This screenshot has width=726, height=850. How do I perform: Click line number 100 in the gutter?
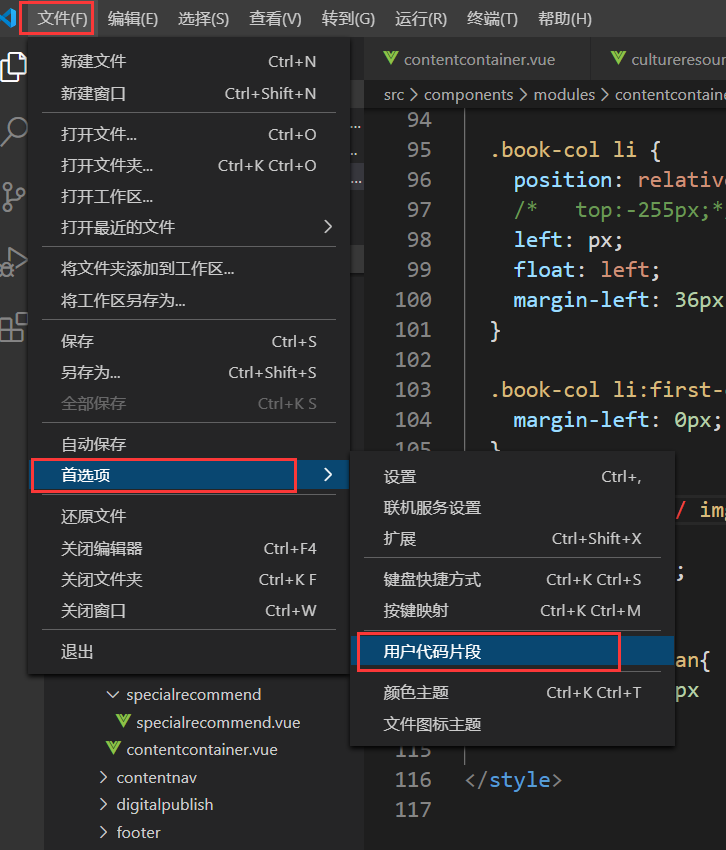413,300
